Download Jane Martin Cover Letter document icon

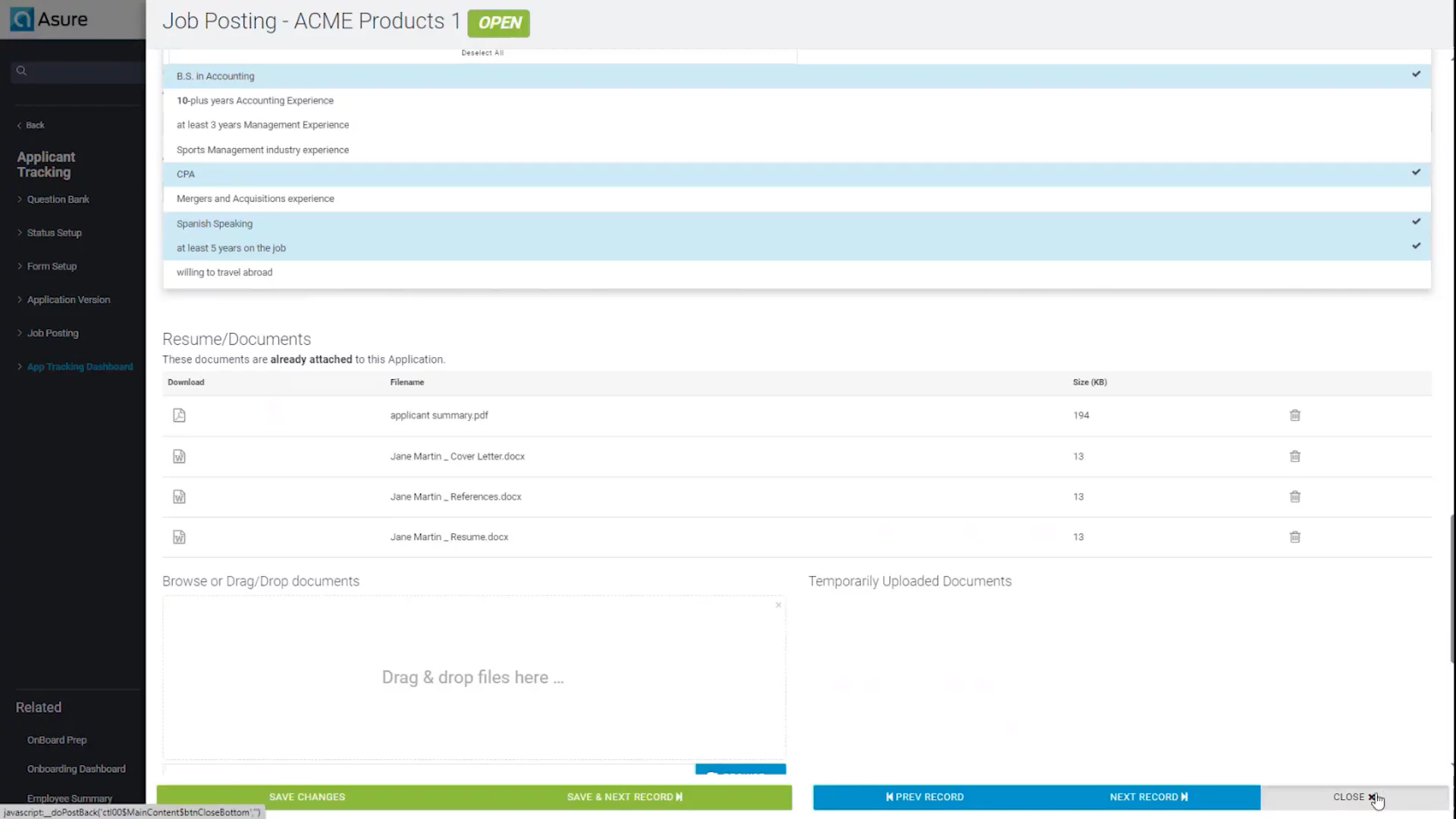coord(179,457)
